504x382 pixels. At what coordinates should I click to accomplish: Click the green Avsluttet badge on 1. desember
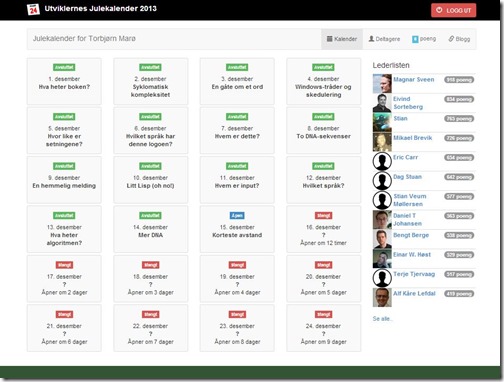coord(64,67)
